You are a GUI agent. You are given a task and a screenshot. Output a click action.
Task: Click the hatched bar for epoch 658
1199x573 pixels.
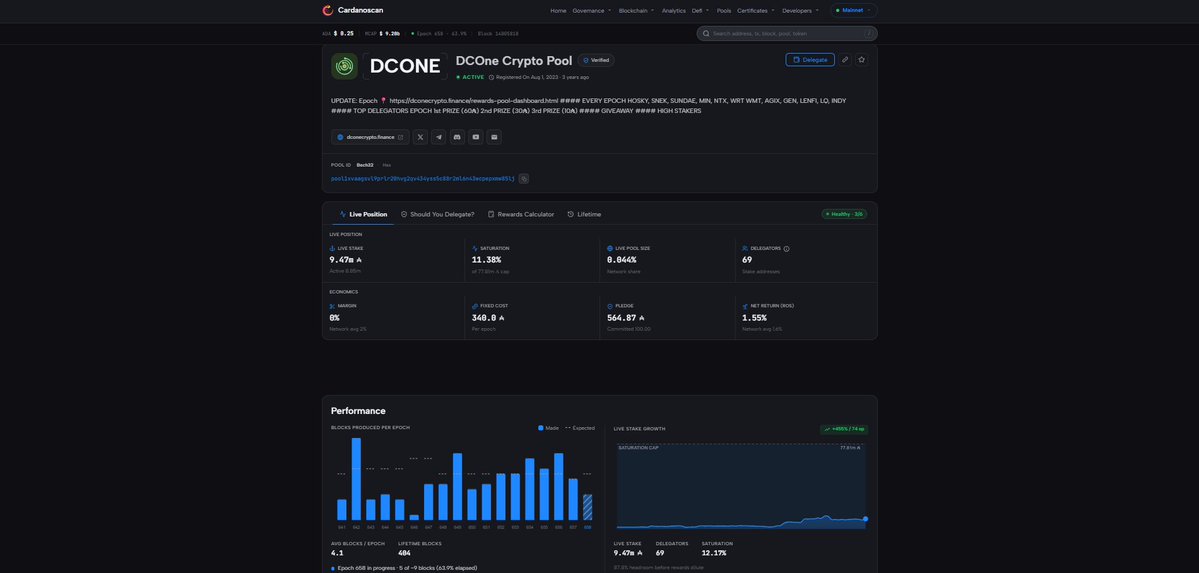[587, 507]
